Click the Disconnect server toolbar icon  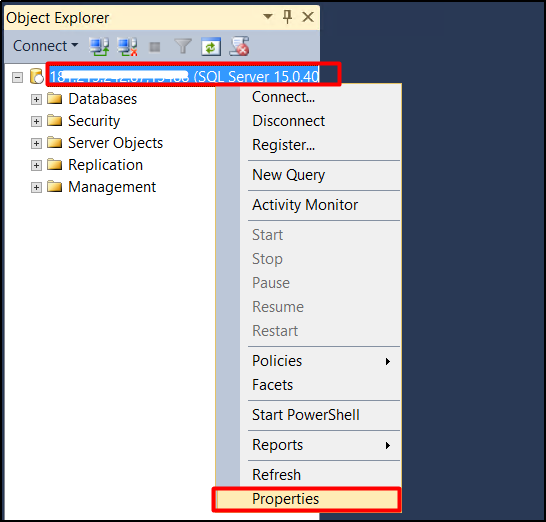[x=127, y=47]
